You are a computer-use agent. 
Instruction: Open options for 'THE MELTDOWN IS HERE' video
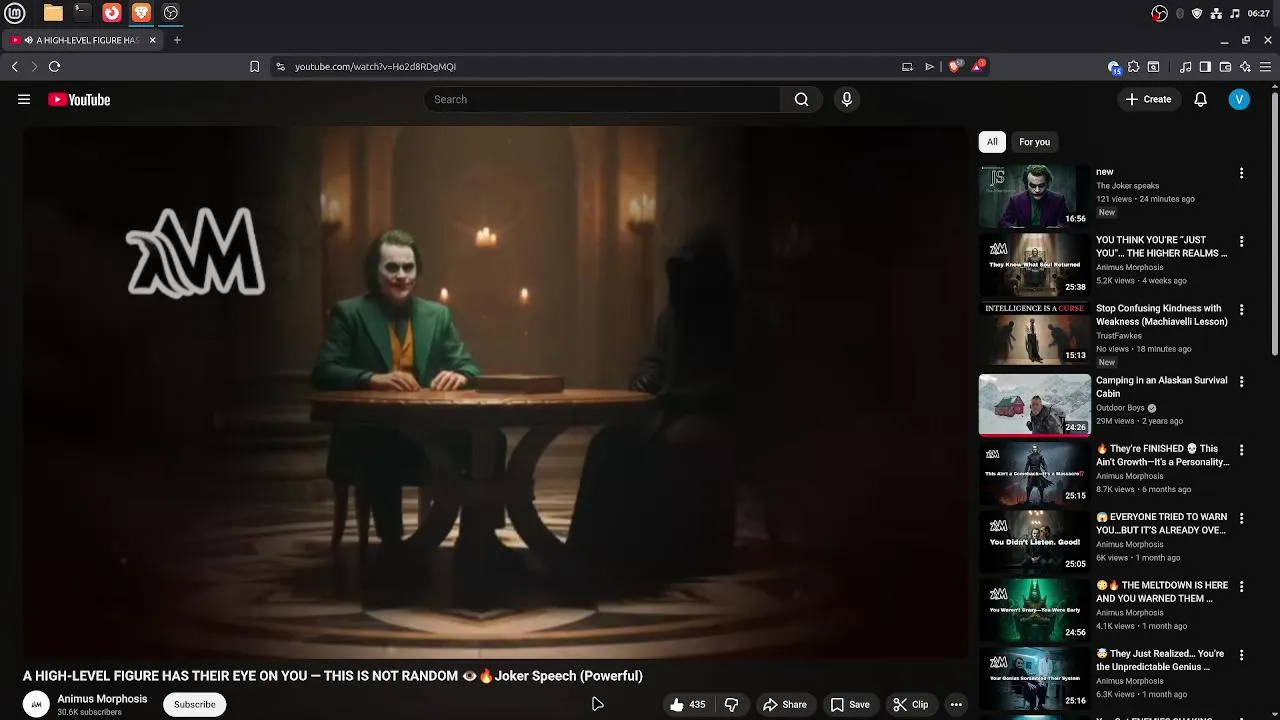[1241, 587]
